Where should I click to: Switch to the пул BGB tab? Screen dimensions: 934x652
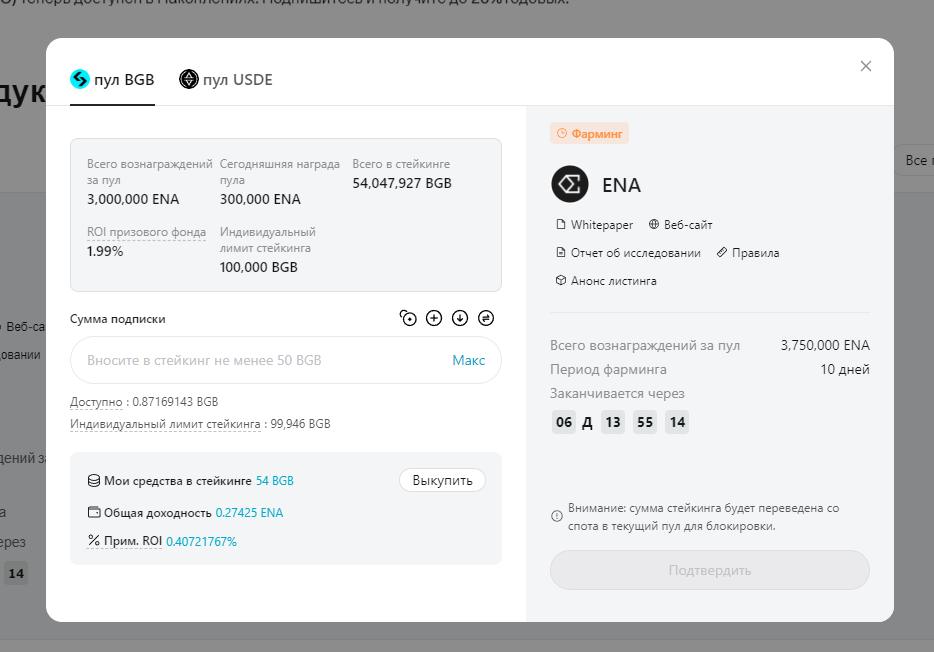pos(112,80)
